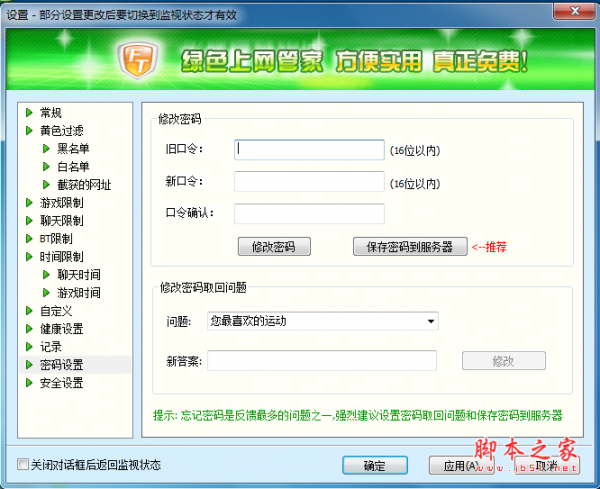Screen dimensions: 600x489
Task: Open the 问题 security question dropdown
Action: (323, 321)
